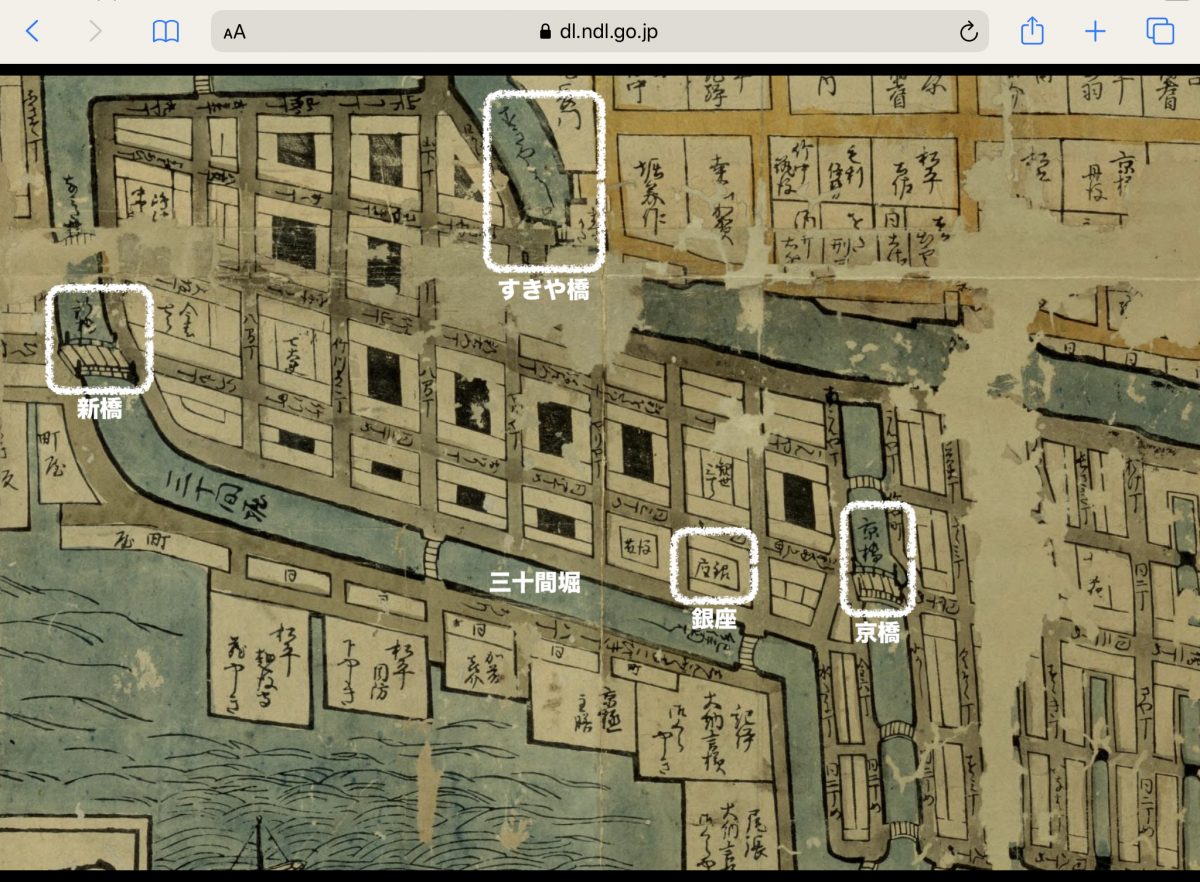Show the tab overview
This screenshot has height=882, width=1200.
pyautogui.click(x=1160, y=31)
